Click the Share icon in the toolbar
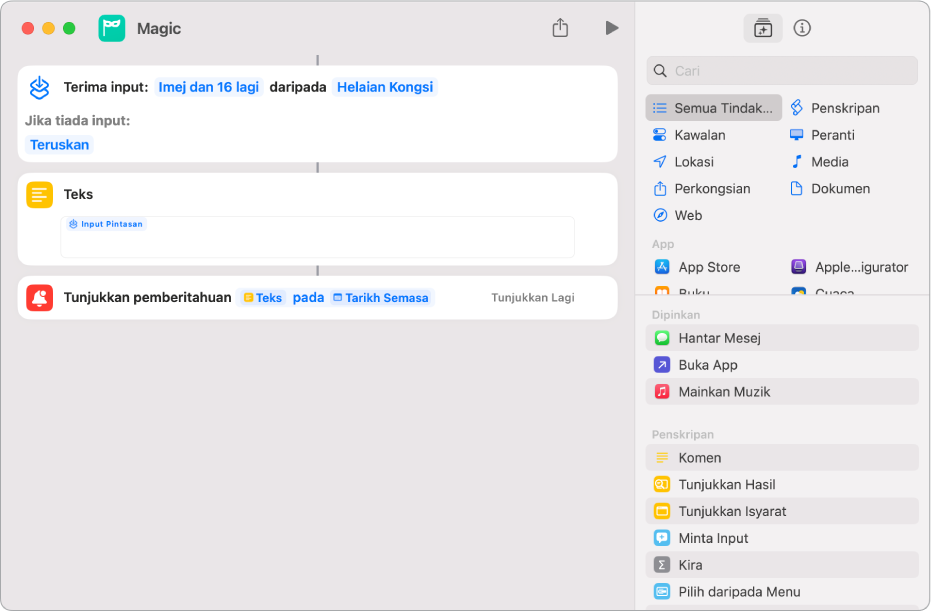This screenshot has width=931, height=612. pos(560,28)
